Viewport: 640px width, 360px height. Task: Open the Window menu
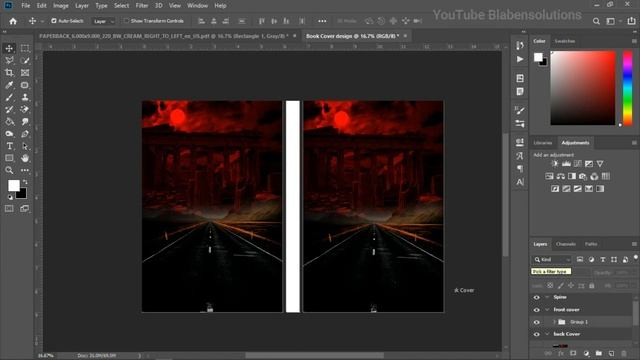click(198, 6)
